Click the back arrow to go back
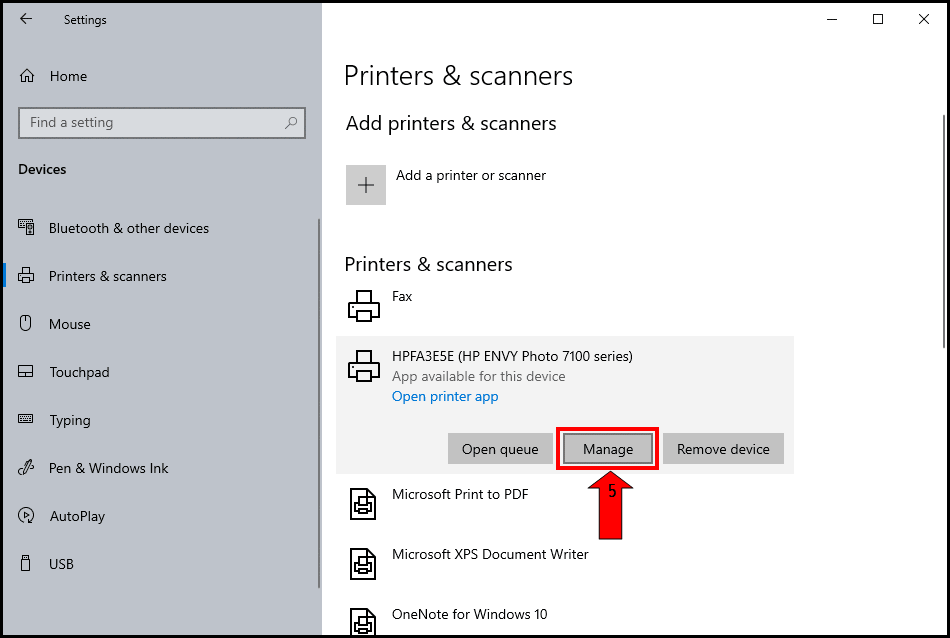 click(x=26, y=18)
